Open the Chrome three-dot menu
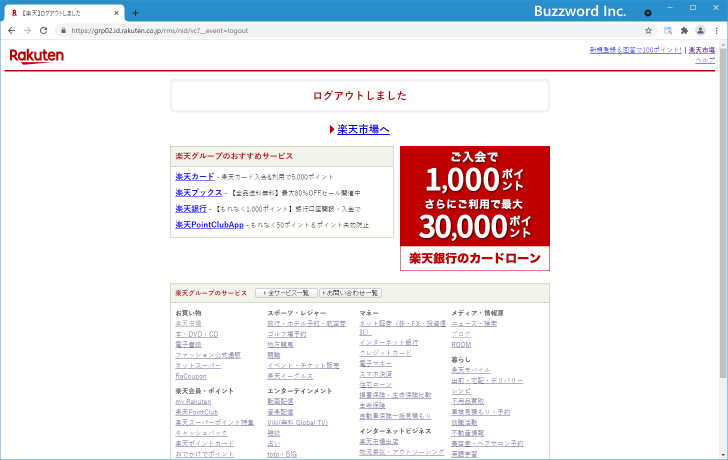 (716, 31)
